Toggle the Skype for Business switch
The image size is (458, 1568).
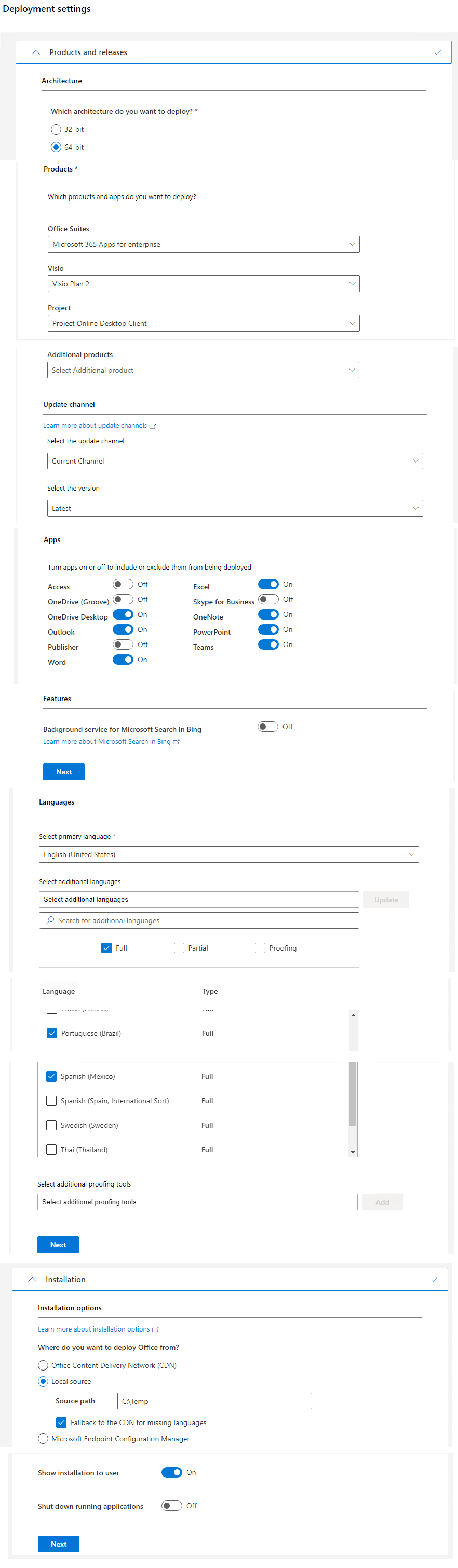(x=268, y=600)
